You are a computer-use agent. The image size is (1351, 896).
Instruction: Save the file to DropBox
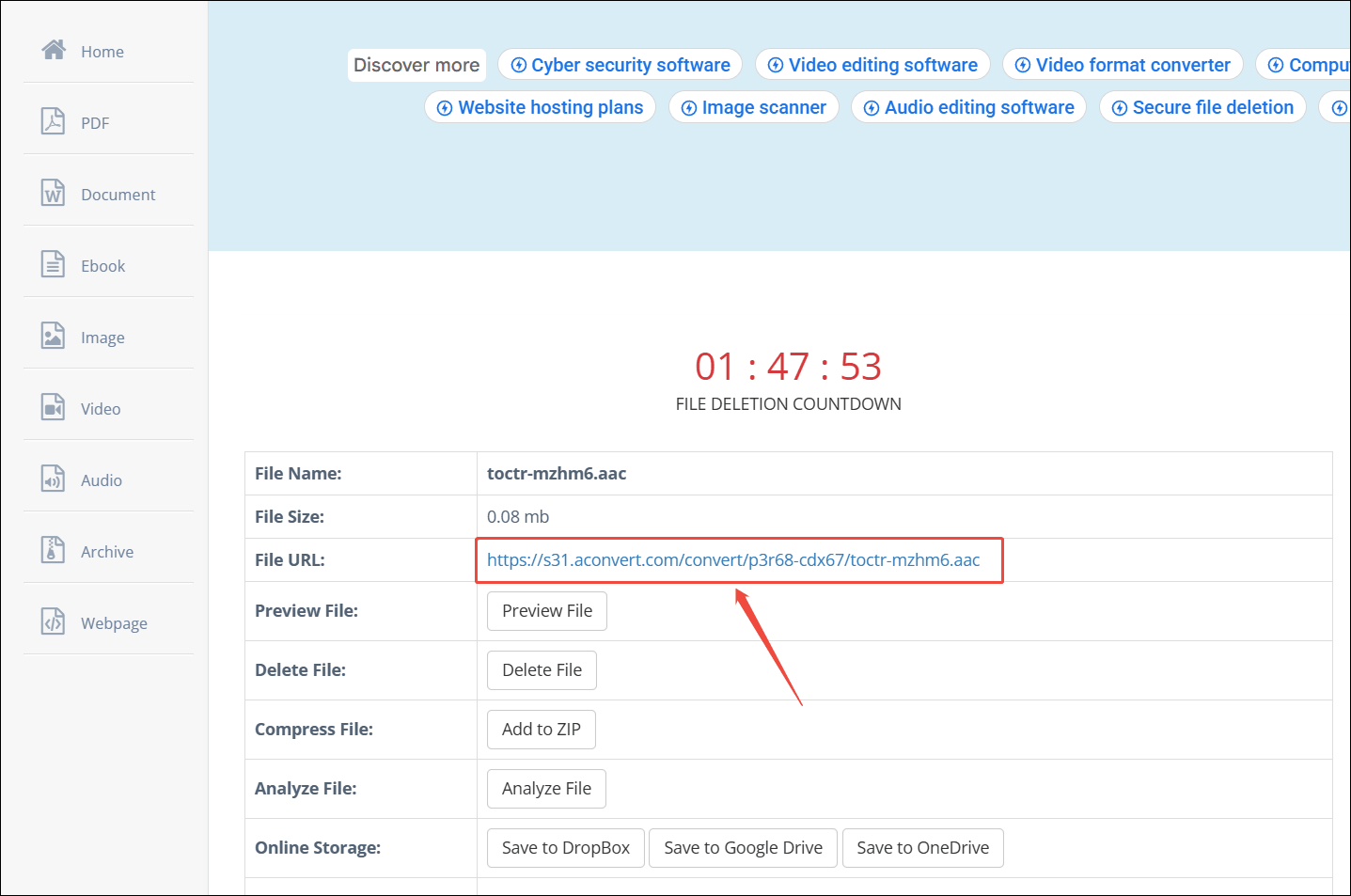pos(565,847)
